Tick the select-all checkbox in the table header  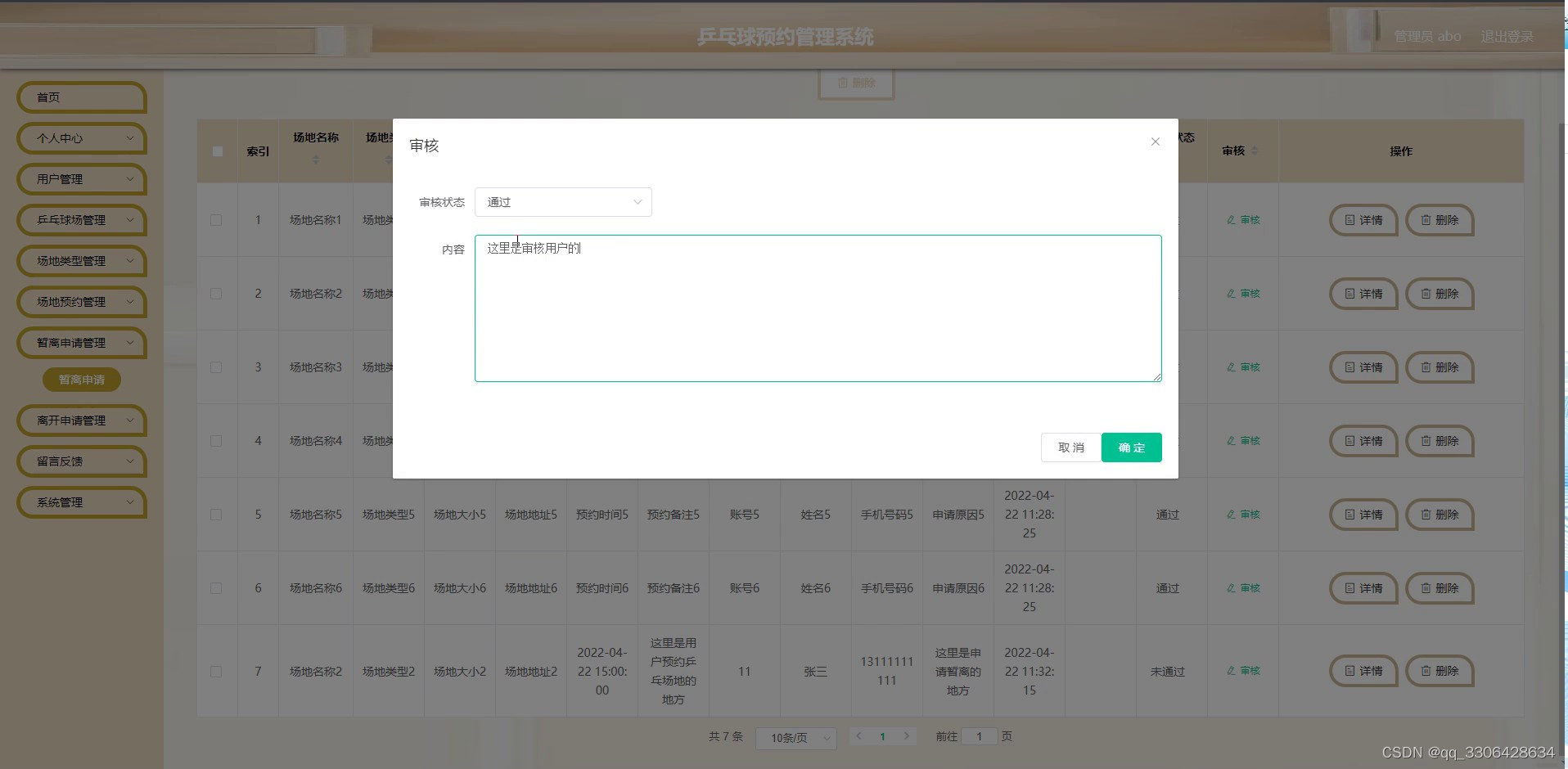[x=217, y=151]
